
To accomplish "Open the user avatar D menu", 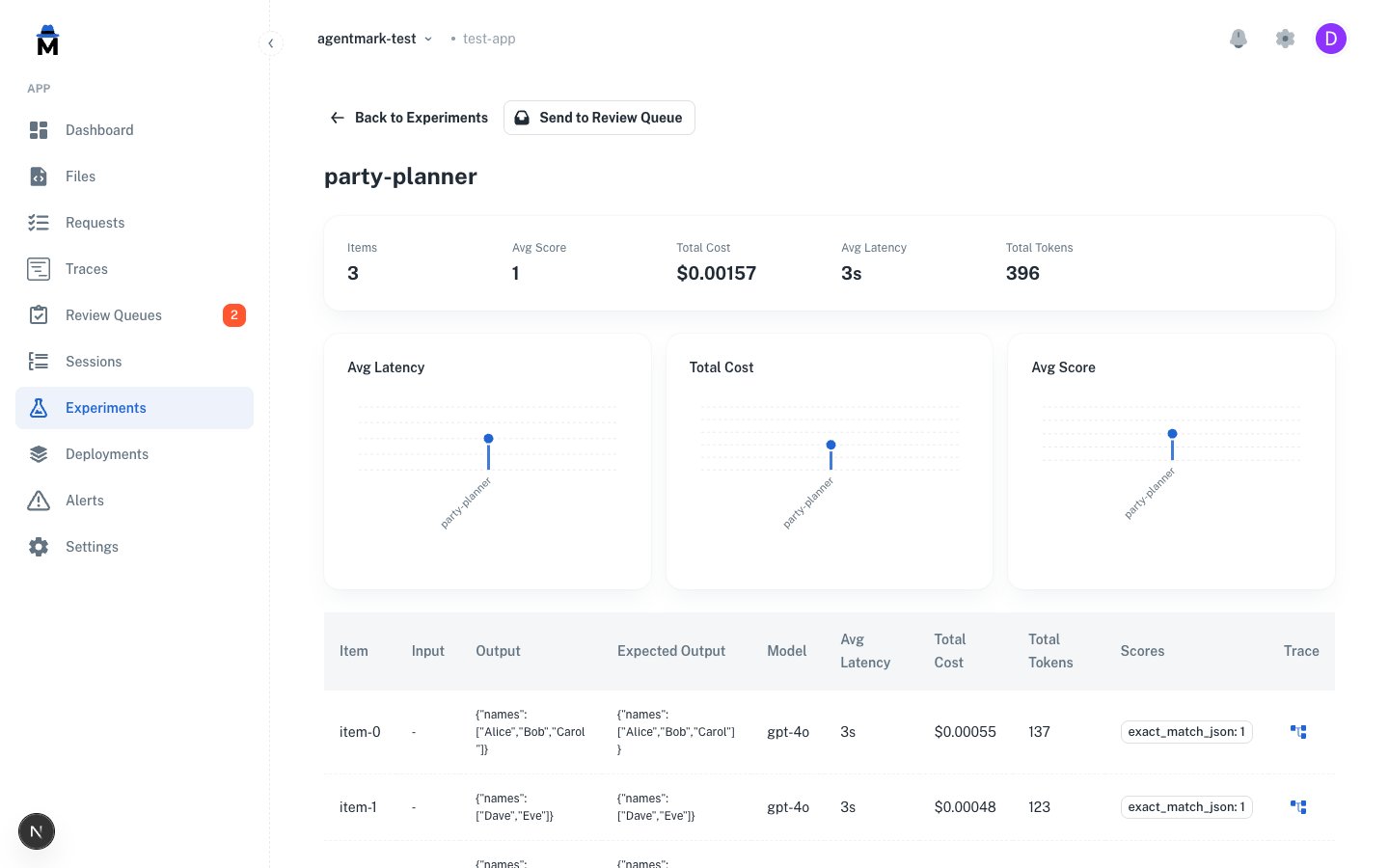I will coord(1331,39).
